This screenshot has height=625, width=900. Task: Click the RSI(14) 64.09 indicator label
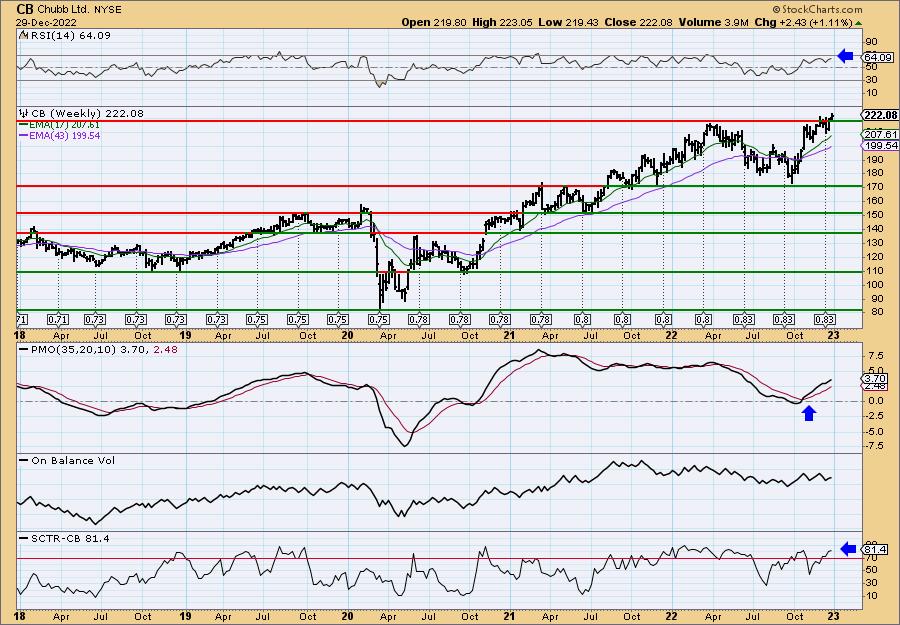pos(70,36)
